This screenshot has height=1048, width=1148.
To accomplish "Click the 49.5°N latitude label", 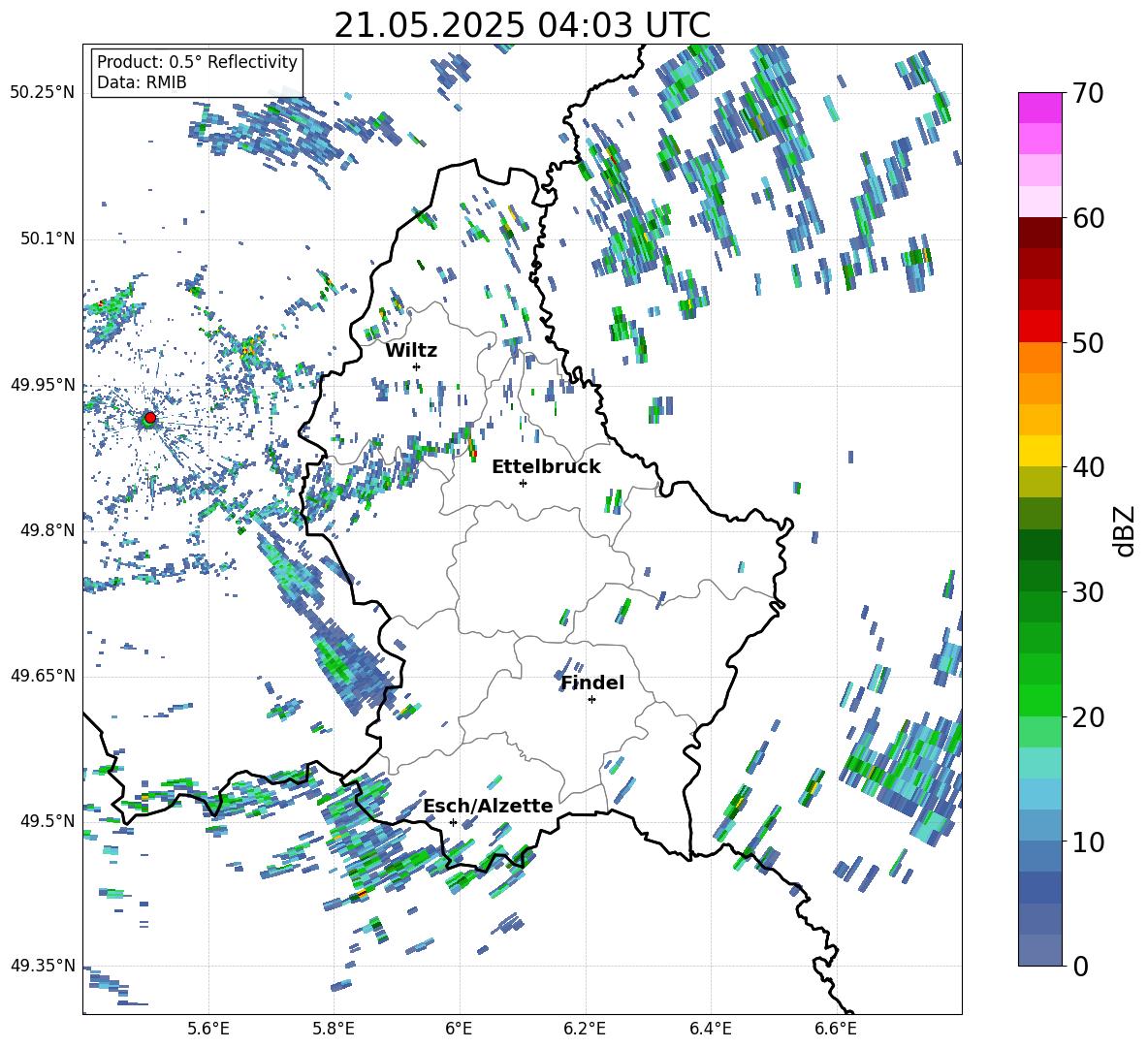I will (47, 820).
